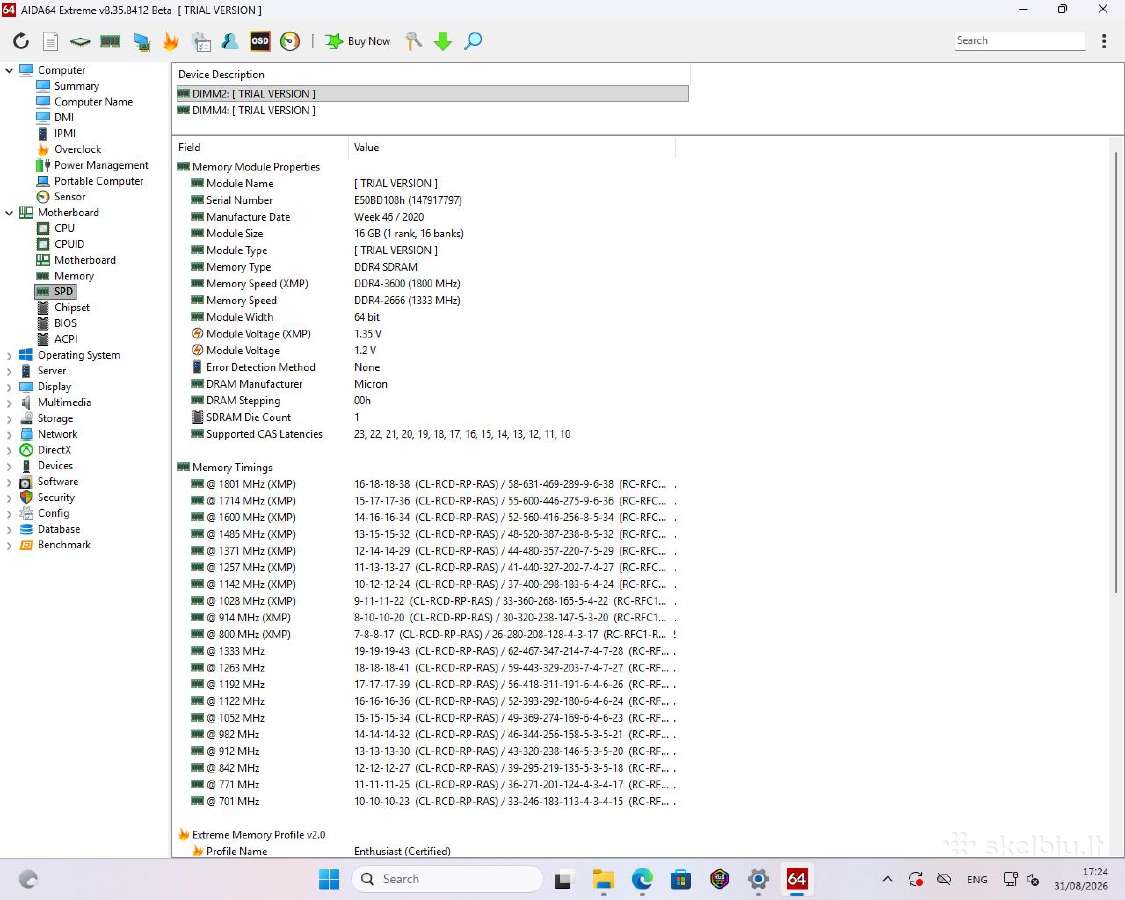The image size is (1125, 900).
Task: Select Summary in the tree
Action: (x=76, y=86)
